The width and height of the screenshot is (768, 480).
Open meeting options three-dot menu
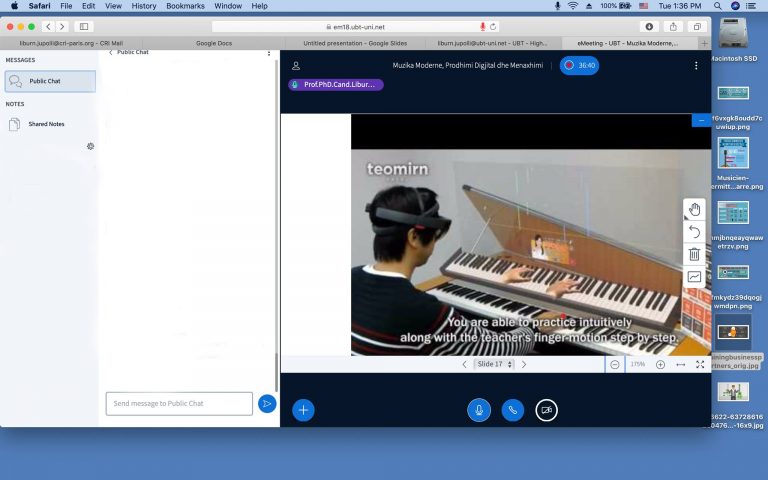696,66
